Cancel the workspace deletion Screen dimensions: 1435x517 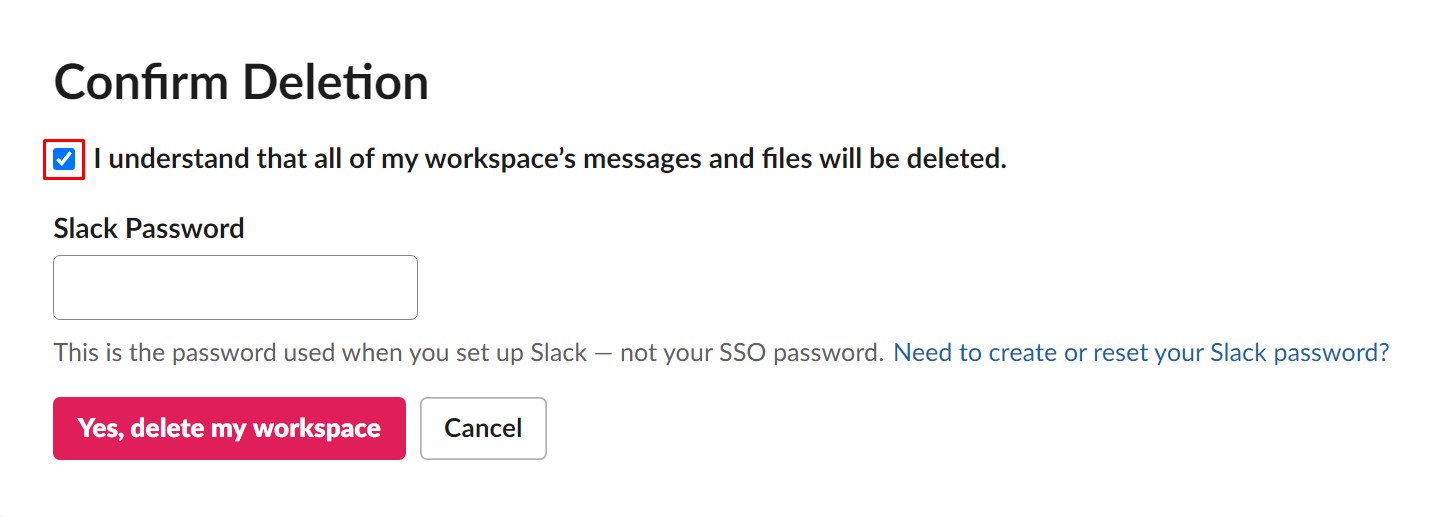483,428
